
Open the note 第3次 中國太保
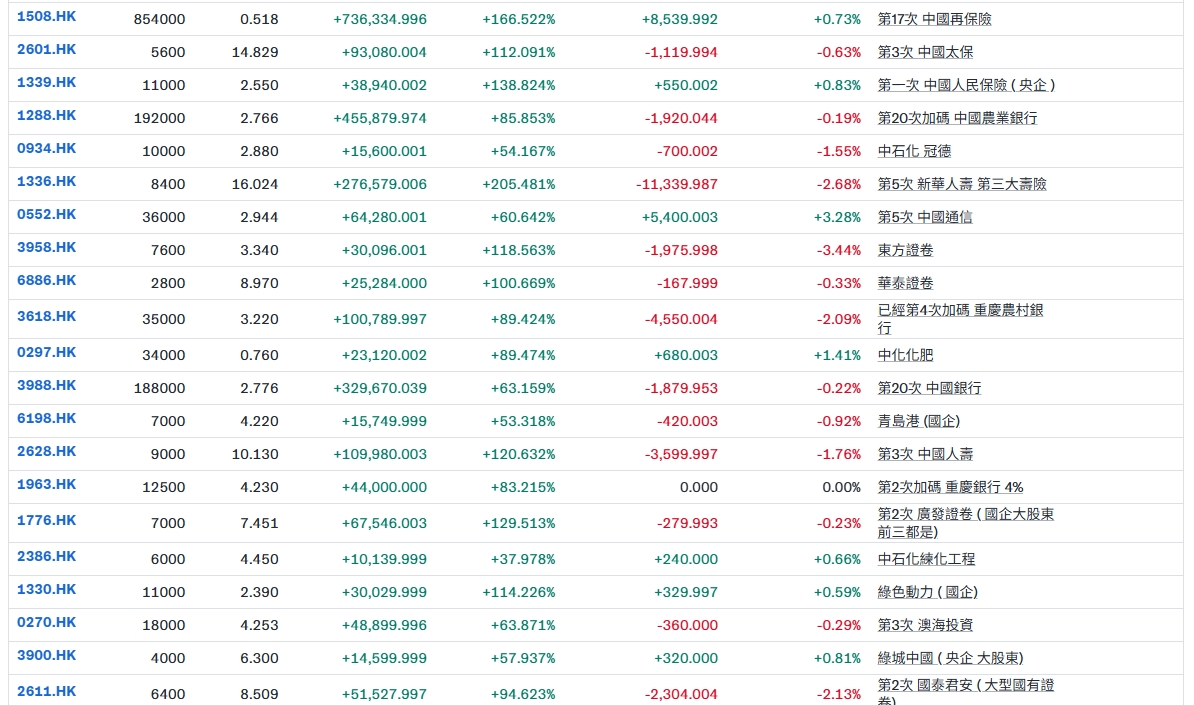tap(925, 53)
